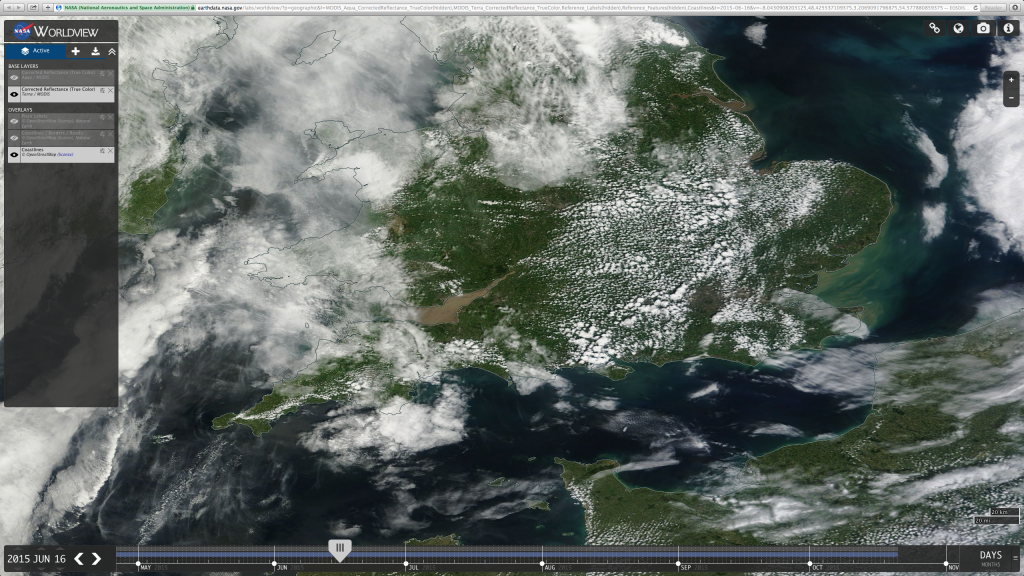Jump to JUL on the timeline
1024x576 pixels.
(x=413, y=568)
